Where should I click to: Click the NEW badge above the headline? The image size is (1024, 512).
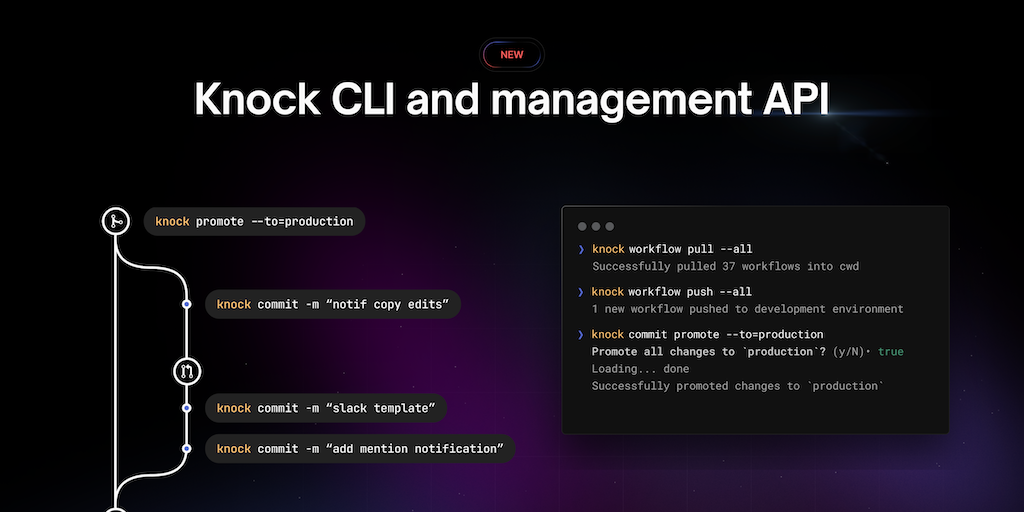coord(511,55)
